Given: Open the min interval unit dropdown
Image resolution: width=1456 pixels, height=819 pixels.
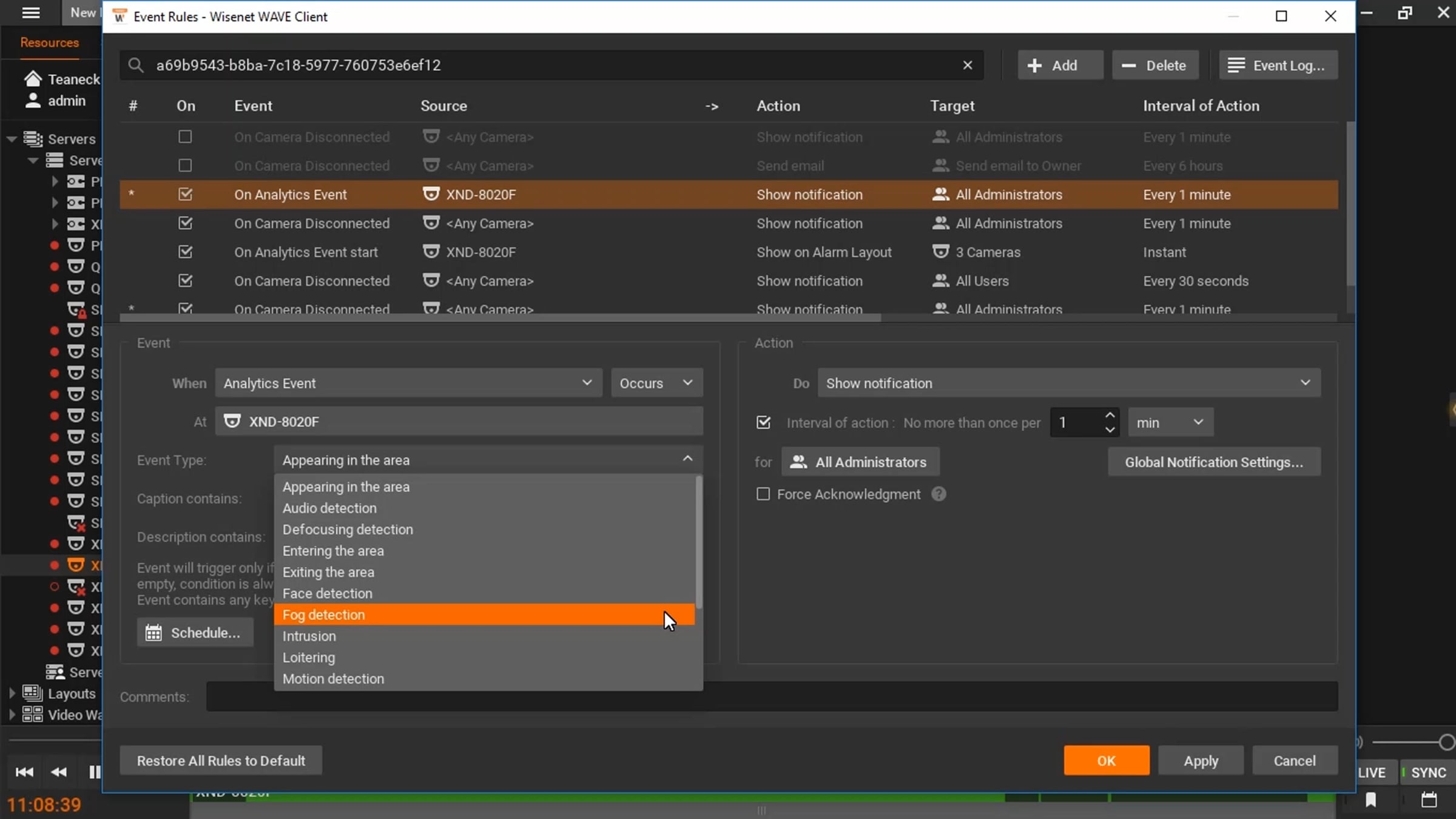Looking at the screenshot, I should [1171, 422].
